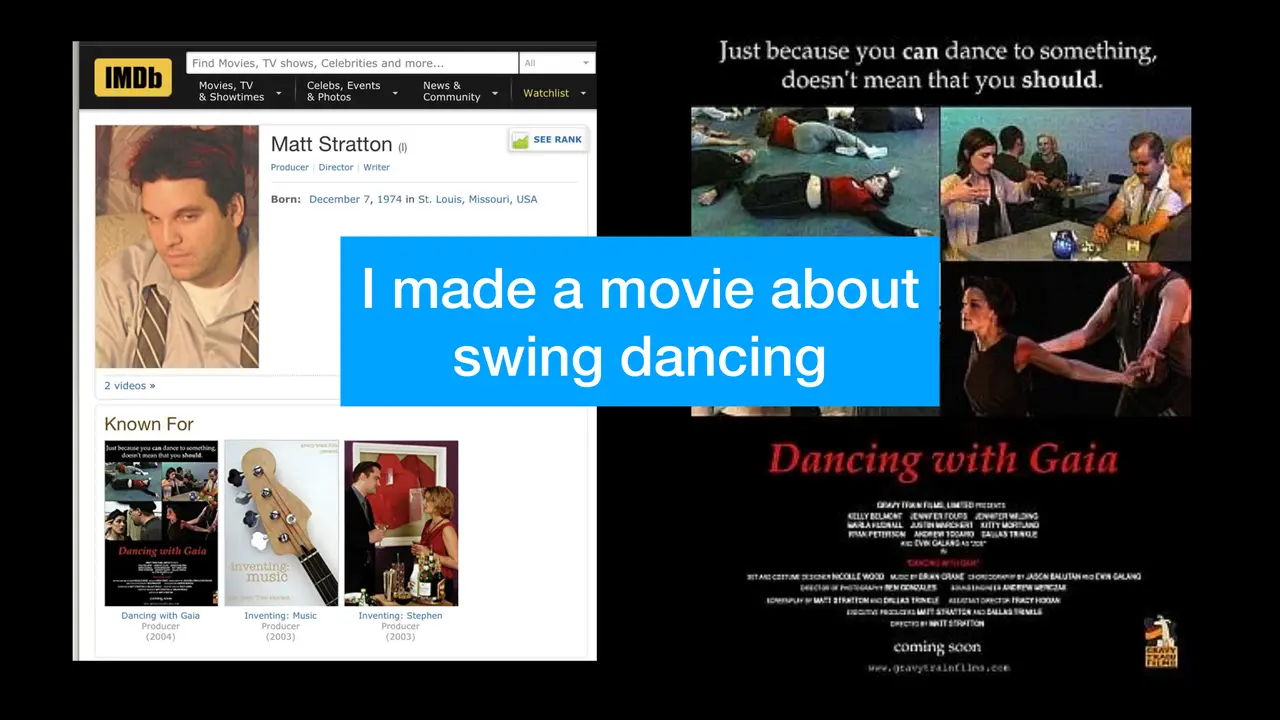Click the poster photo of people lying on the floor
The width and height of the screenshot is (1280, 720).
click(x=815, y=172)
